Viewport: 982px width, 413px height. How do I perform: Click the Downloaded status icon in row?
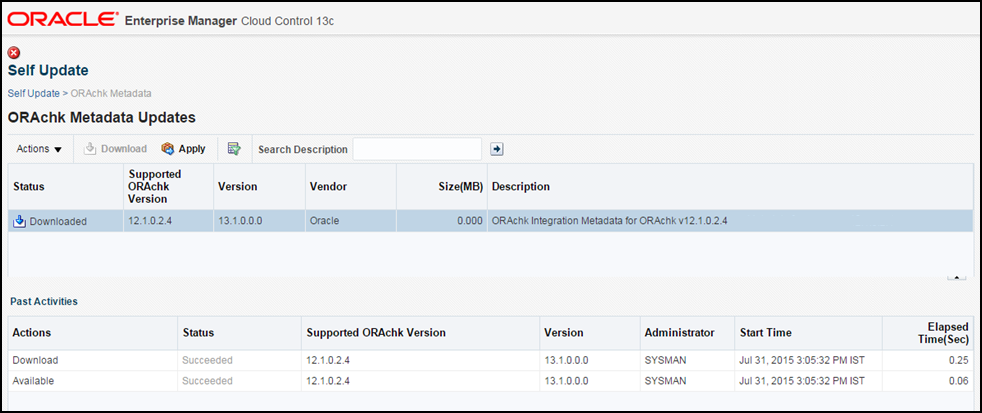19,221
